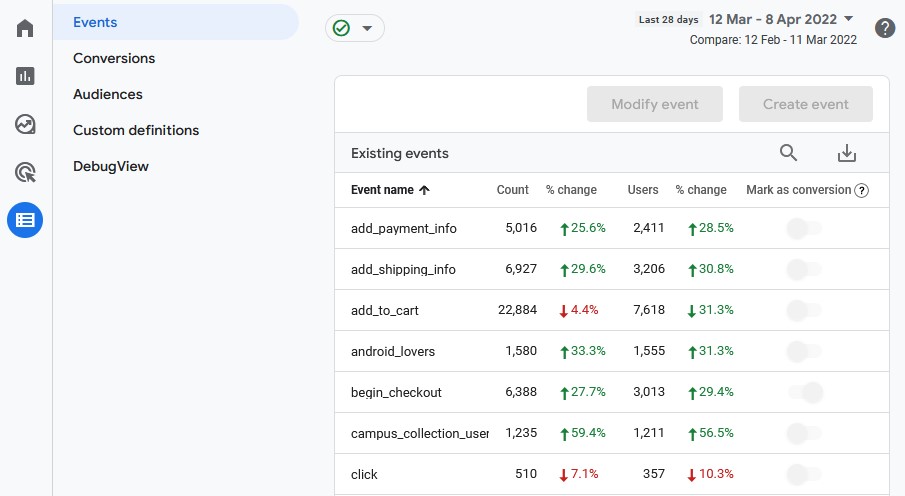Click users value 3,206
This screenshot has width=905, height=496.
(x=649, y=269)
